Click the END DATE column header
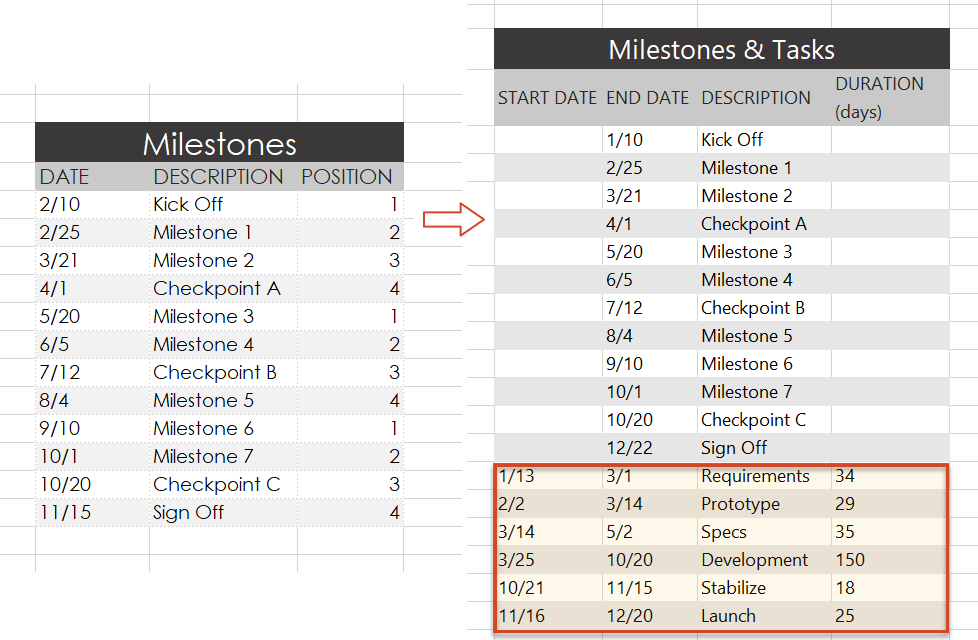978x640 pixels. coord(647,97)
